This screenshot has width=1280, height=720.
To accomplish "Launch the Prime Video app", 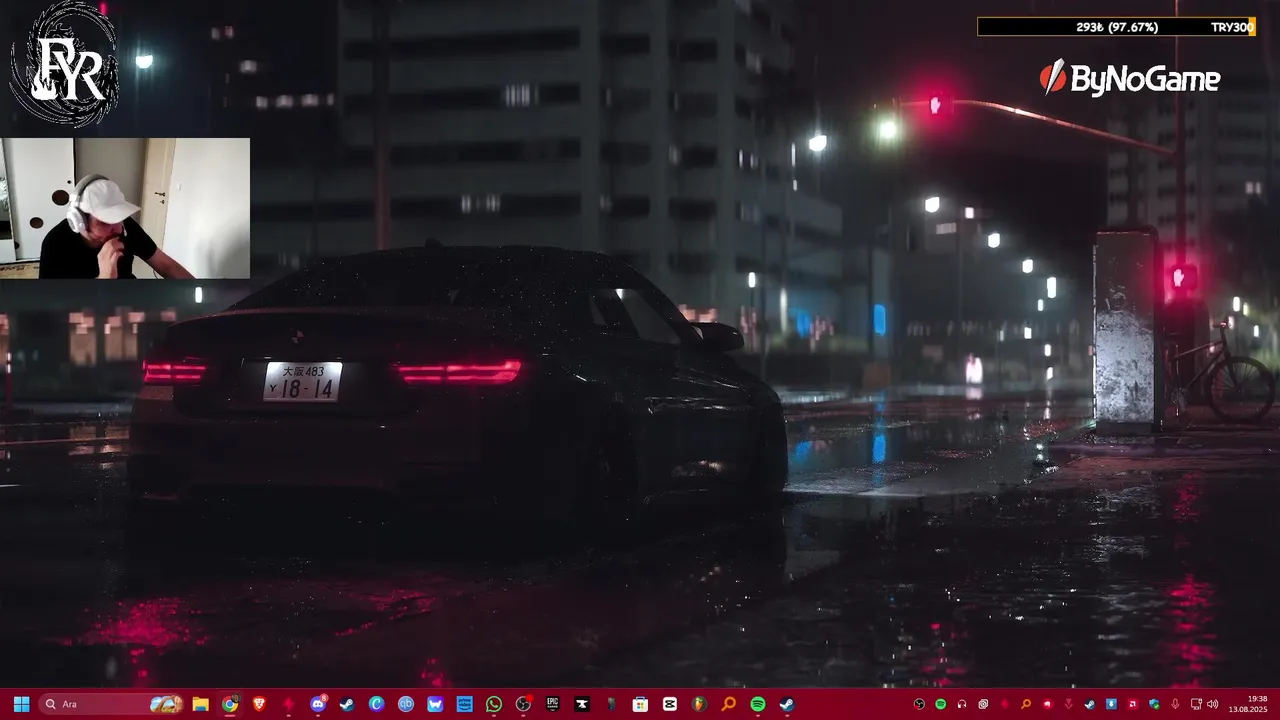I will coord(464,704).
